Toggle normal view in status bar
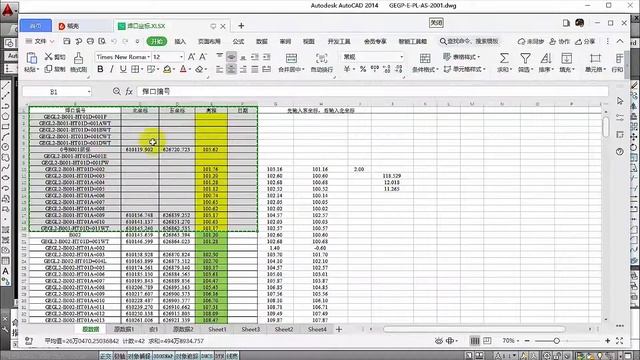The width and height of the screenshot is (640, 360). pyautogui.click(x=475, y=340)
